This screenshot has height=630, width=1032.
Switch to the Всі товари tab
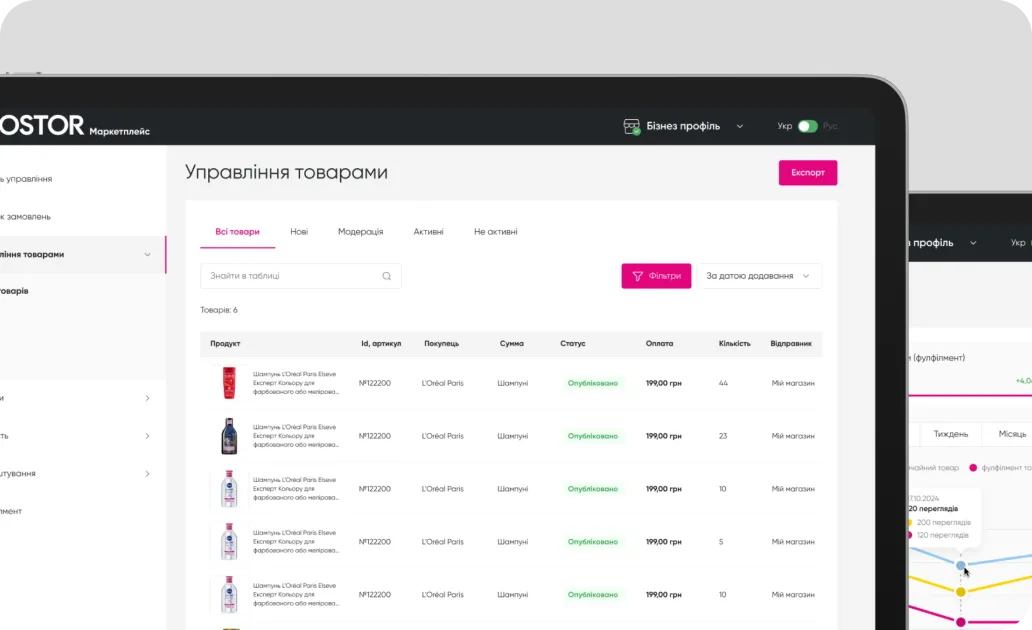pyautogui.click(x=237, y=232)
